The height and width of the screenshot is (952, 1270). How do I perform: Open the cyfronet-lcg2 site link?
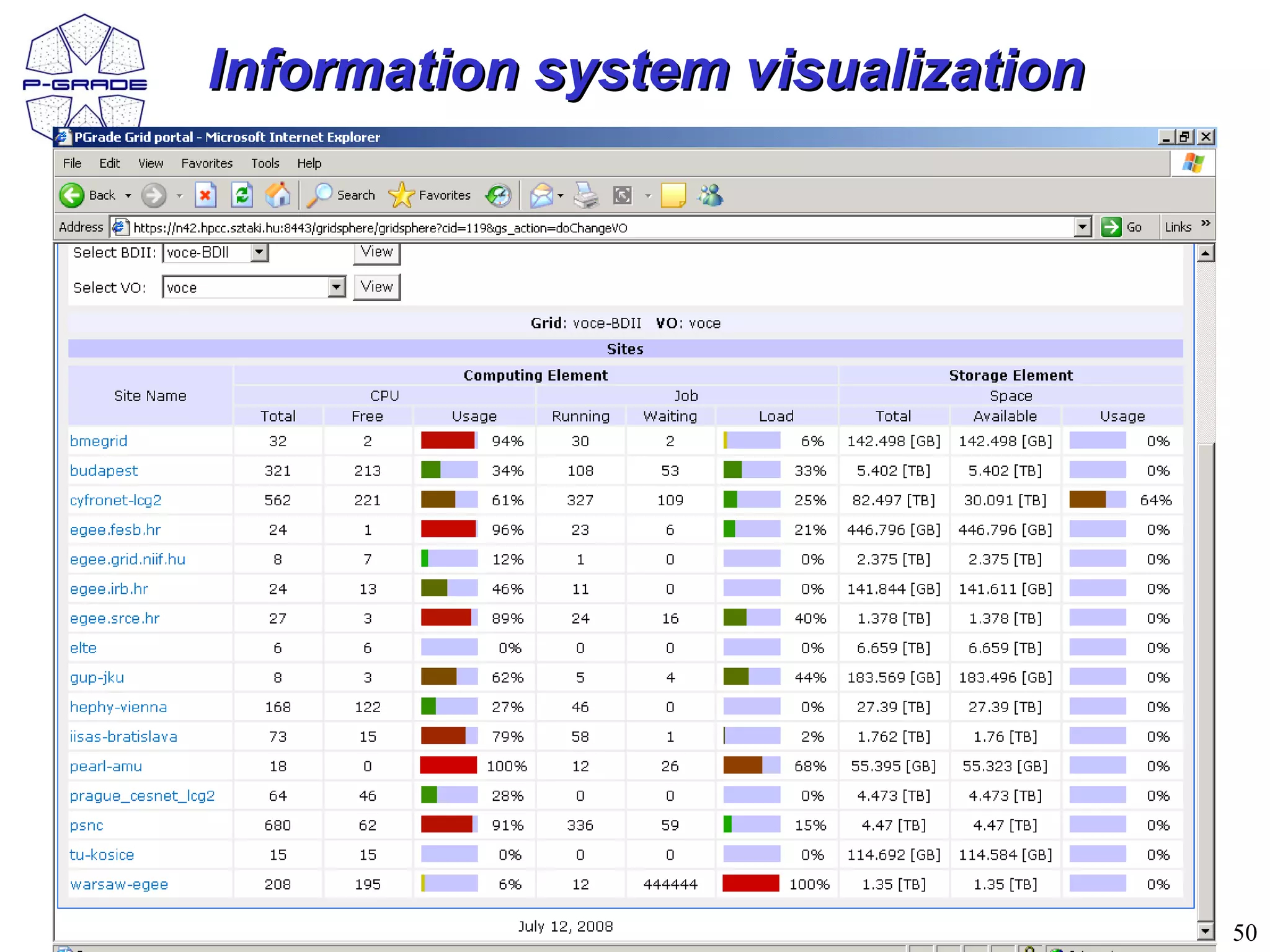point(115,500)
